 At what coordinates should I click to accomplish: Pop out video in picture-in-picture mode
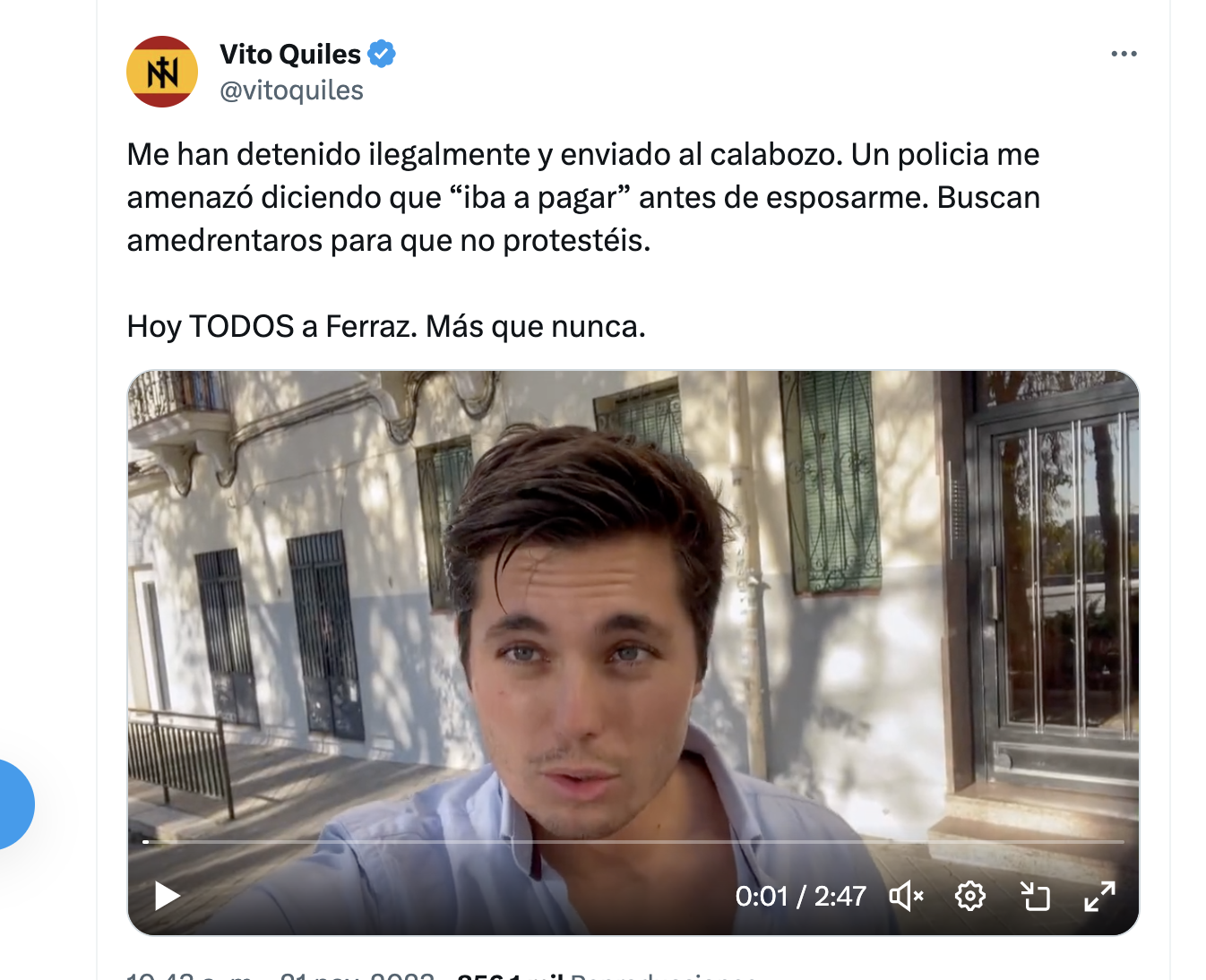click(1035, 896)
